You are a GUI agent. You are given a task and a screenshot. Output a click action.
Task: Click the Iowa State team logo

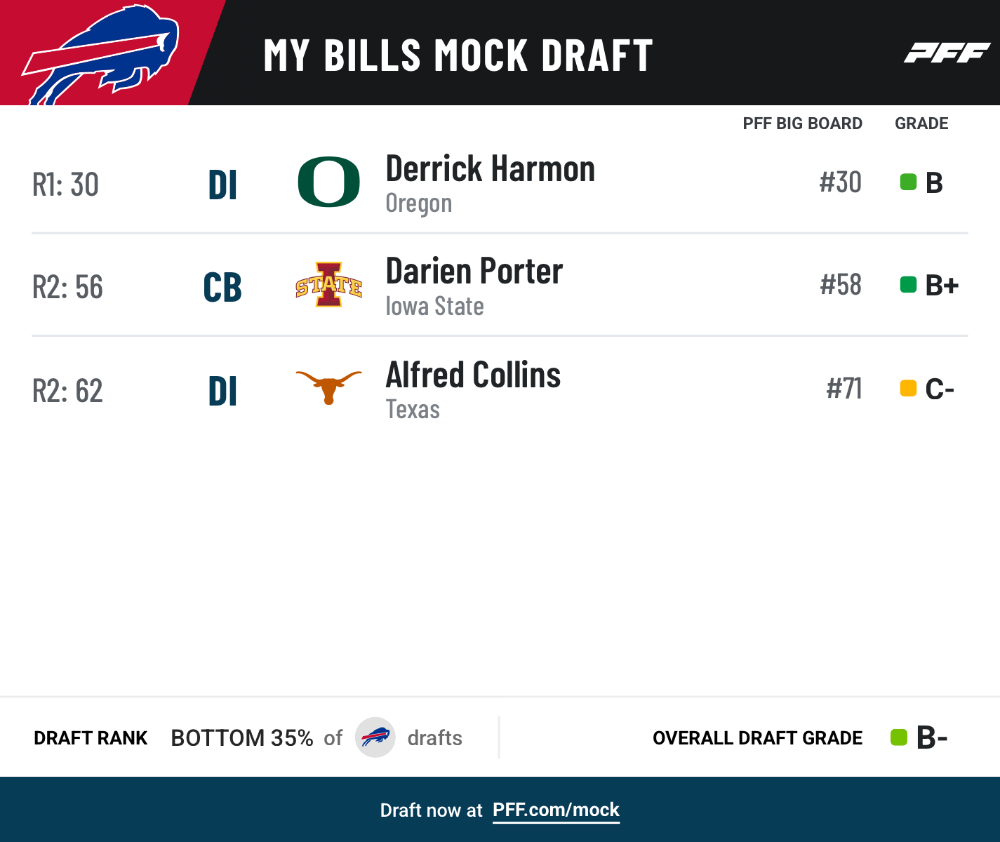tap(328, 284)
